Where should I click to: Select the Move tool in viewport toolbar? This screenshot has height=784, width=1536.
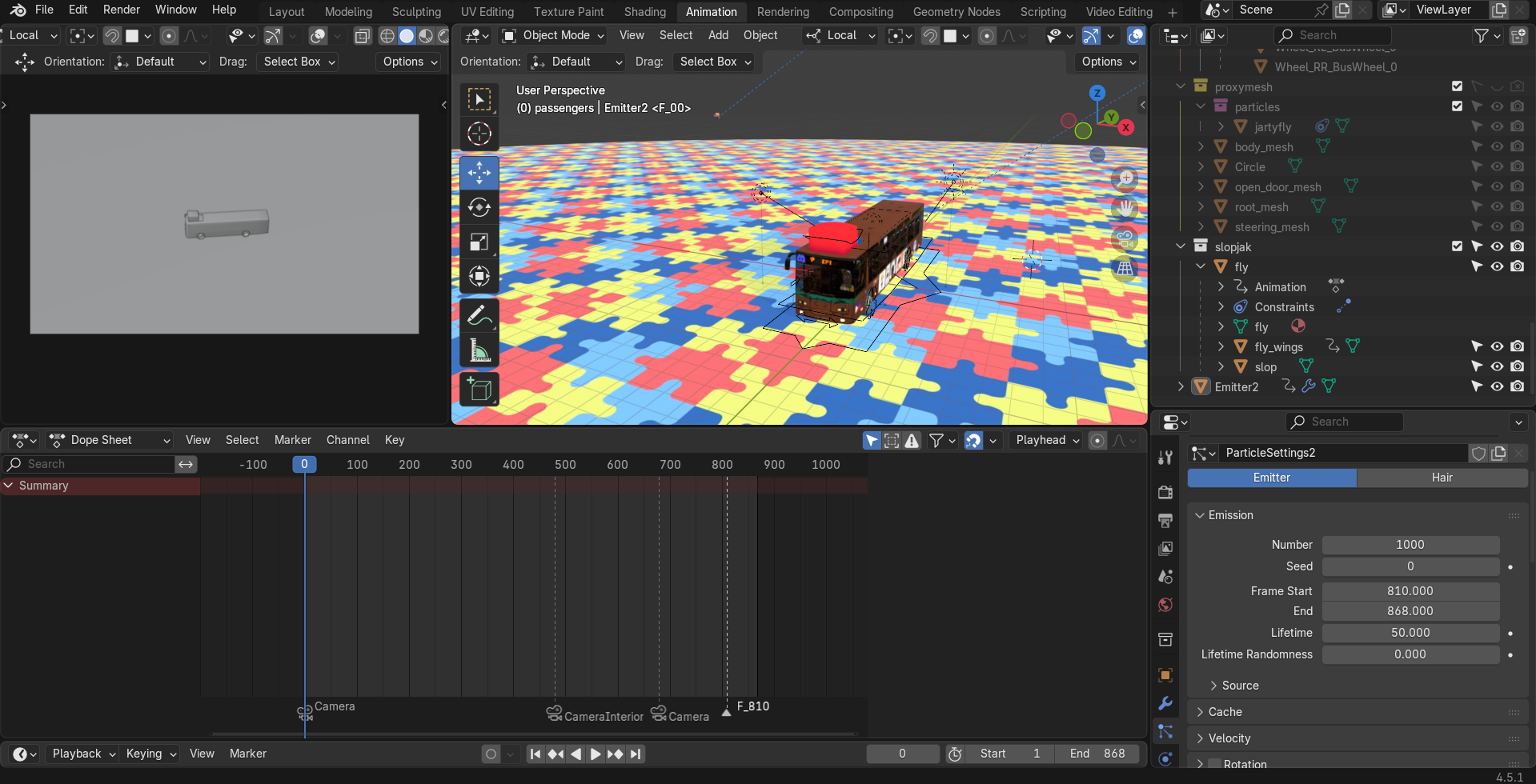click(x=479, y=173)
